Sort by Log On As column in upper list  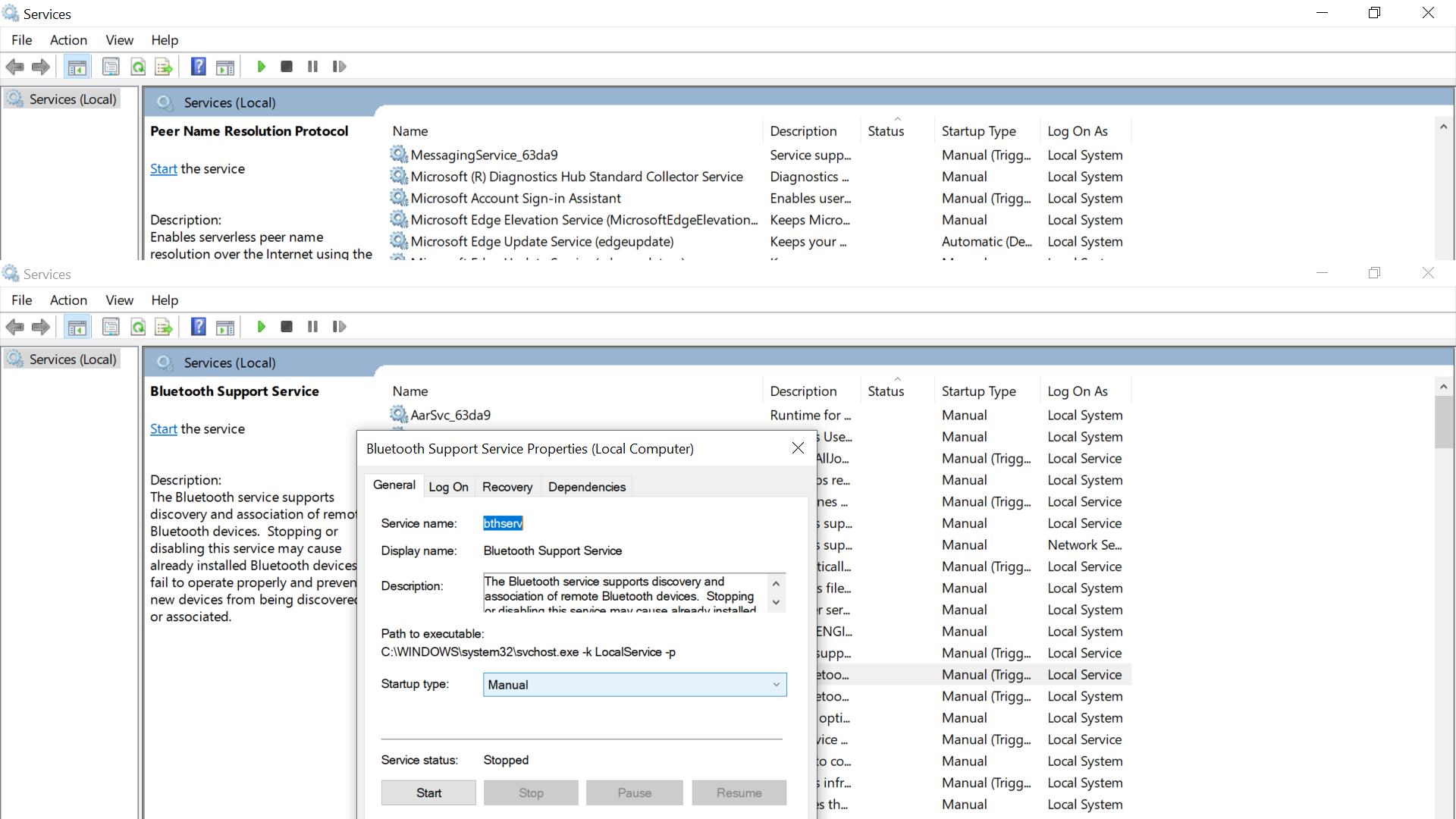pyautogui.click(x=1077, y=131)
